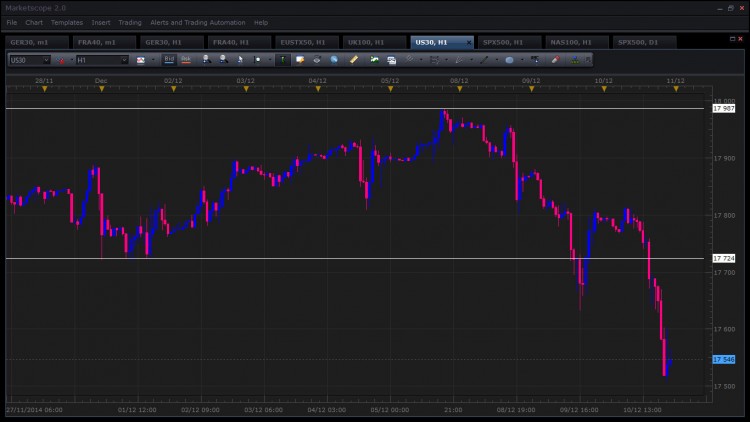The width and height of the screenshot is (750, 422).
Task: Click the crosshair mode icon
Action: 257,60
